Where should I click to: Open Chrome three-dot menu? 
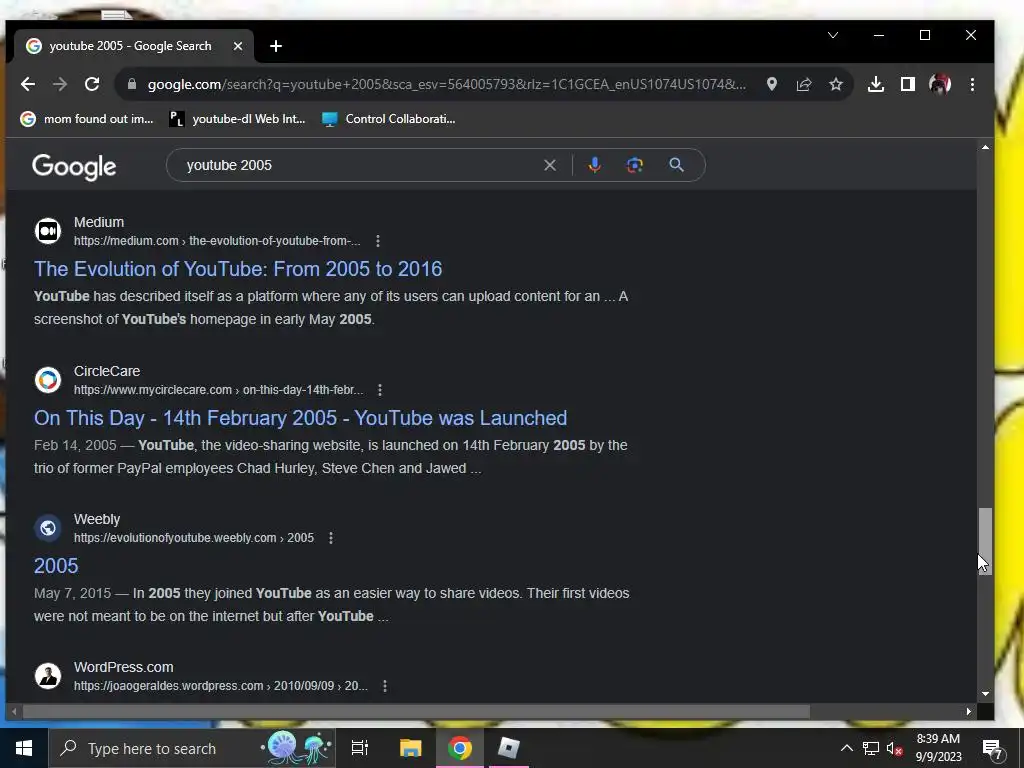(972, 84)
